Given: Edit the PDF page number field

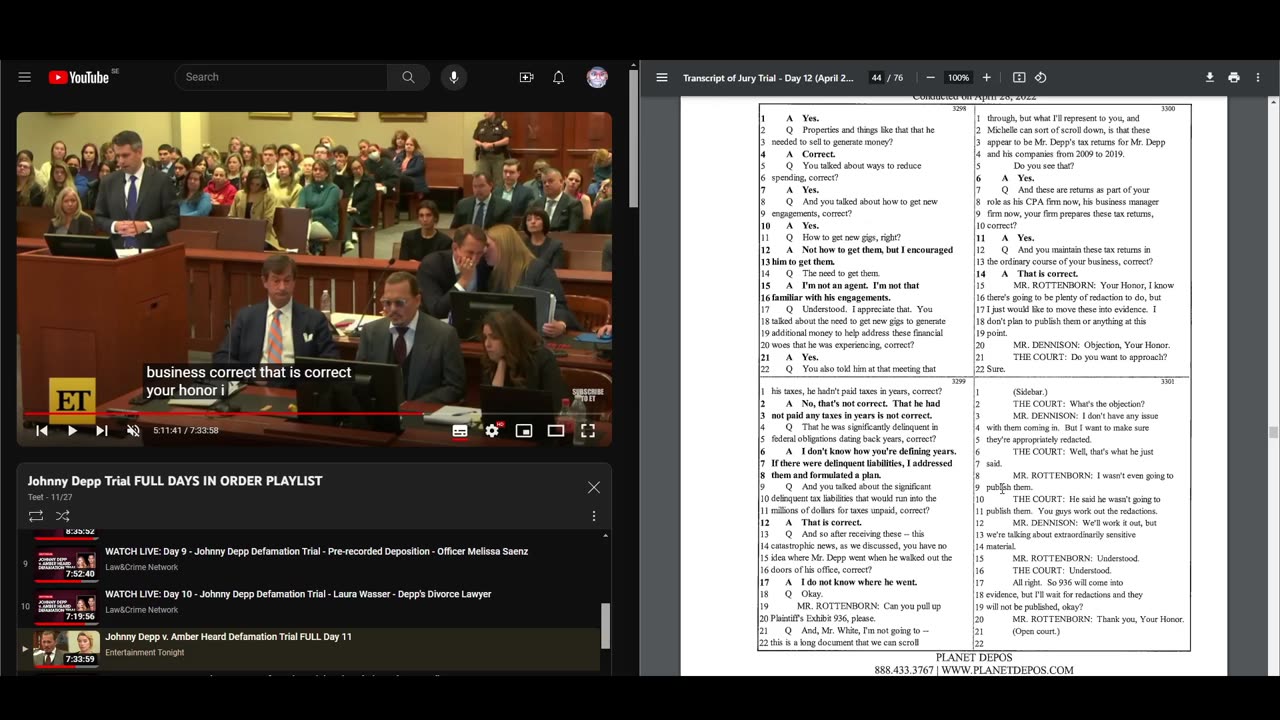Looking at the screenshot, I should [x=876, y=78].
